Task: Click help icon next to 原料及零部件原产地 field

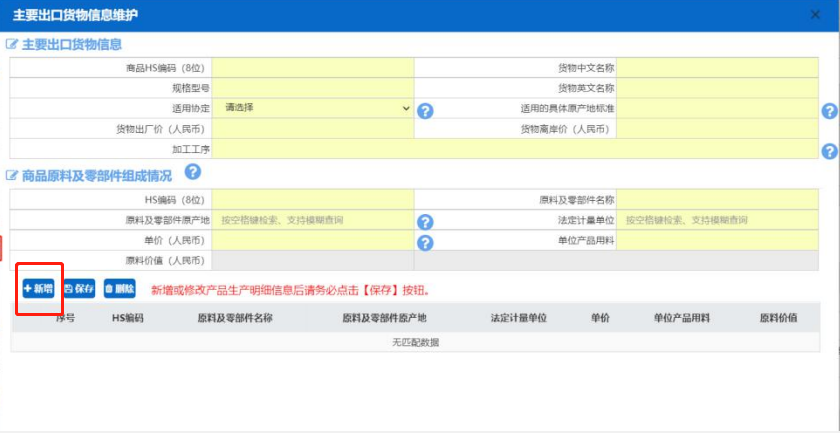Action: (424, 222)
